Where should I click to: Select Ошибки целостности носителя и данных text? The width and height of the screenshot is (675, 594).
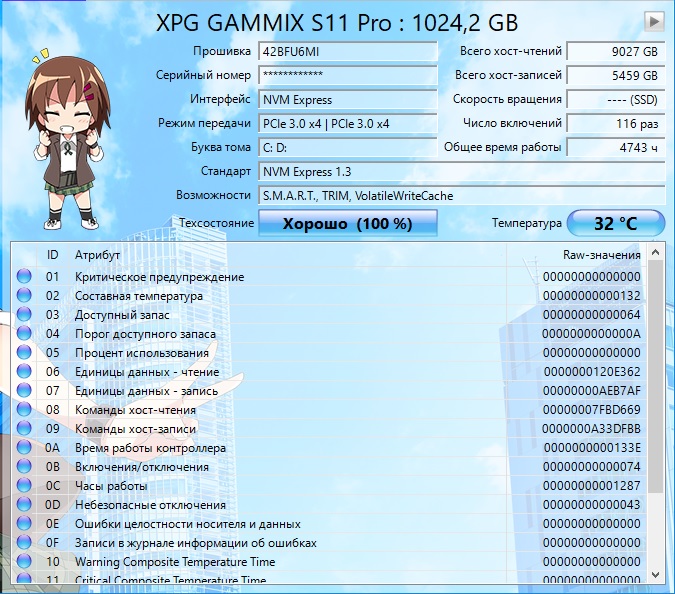pos(188,524)
